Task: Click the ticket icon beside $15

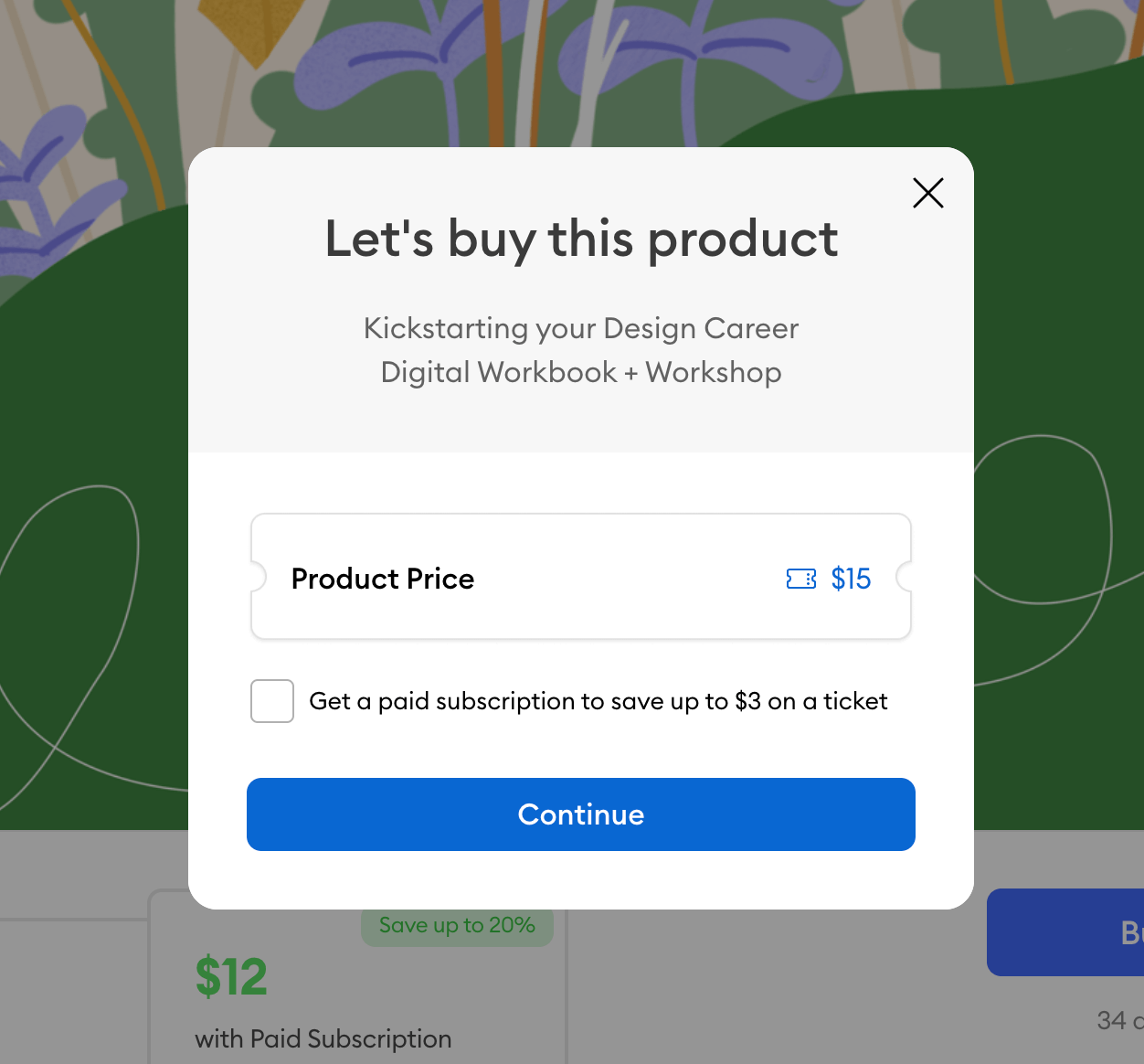Action: tap(800, 579)
